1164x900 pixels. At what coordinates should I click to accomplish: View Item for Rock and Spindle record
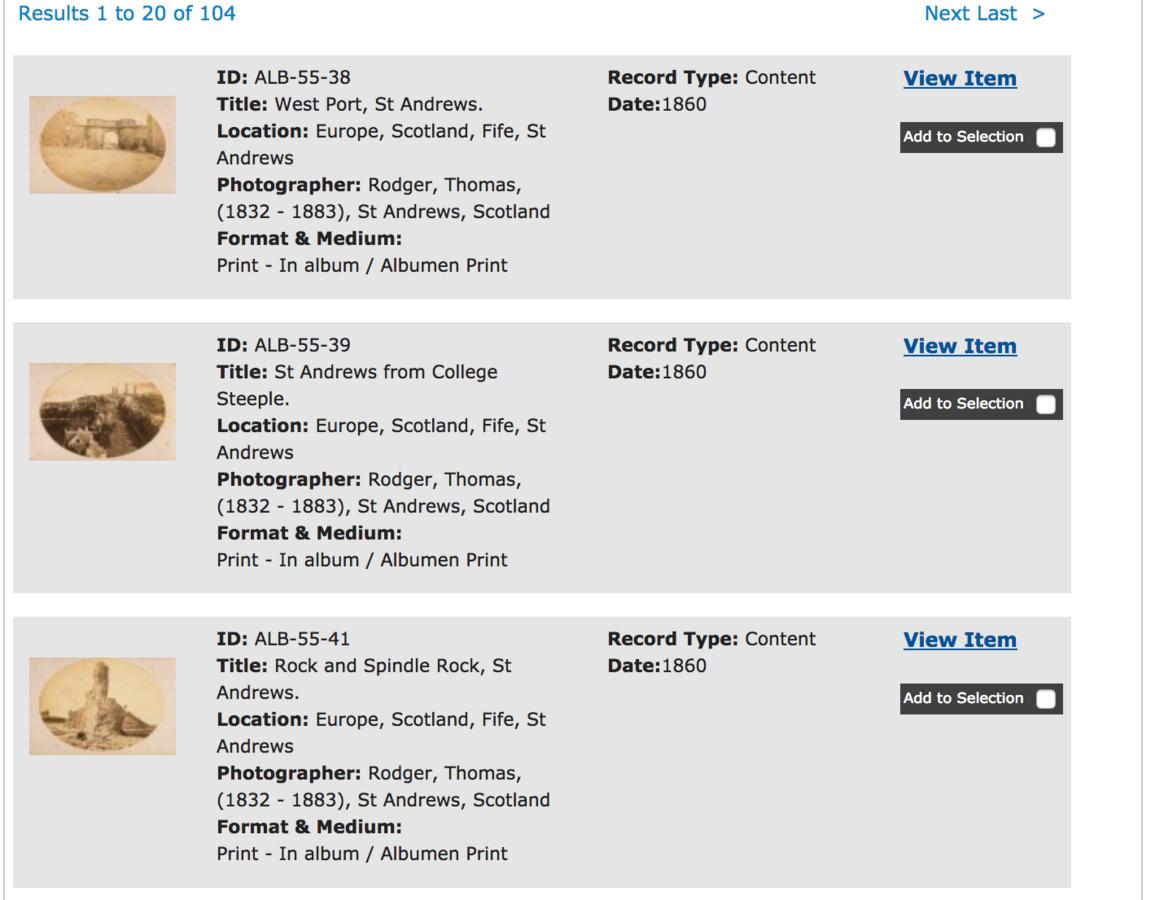(960, 639)
